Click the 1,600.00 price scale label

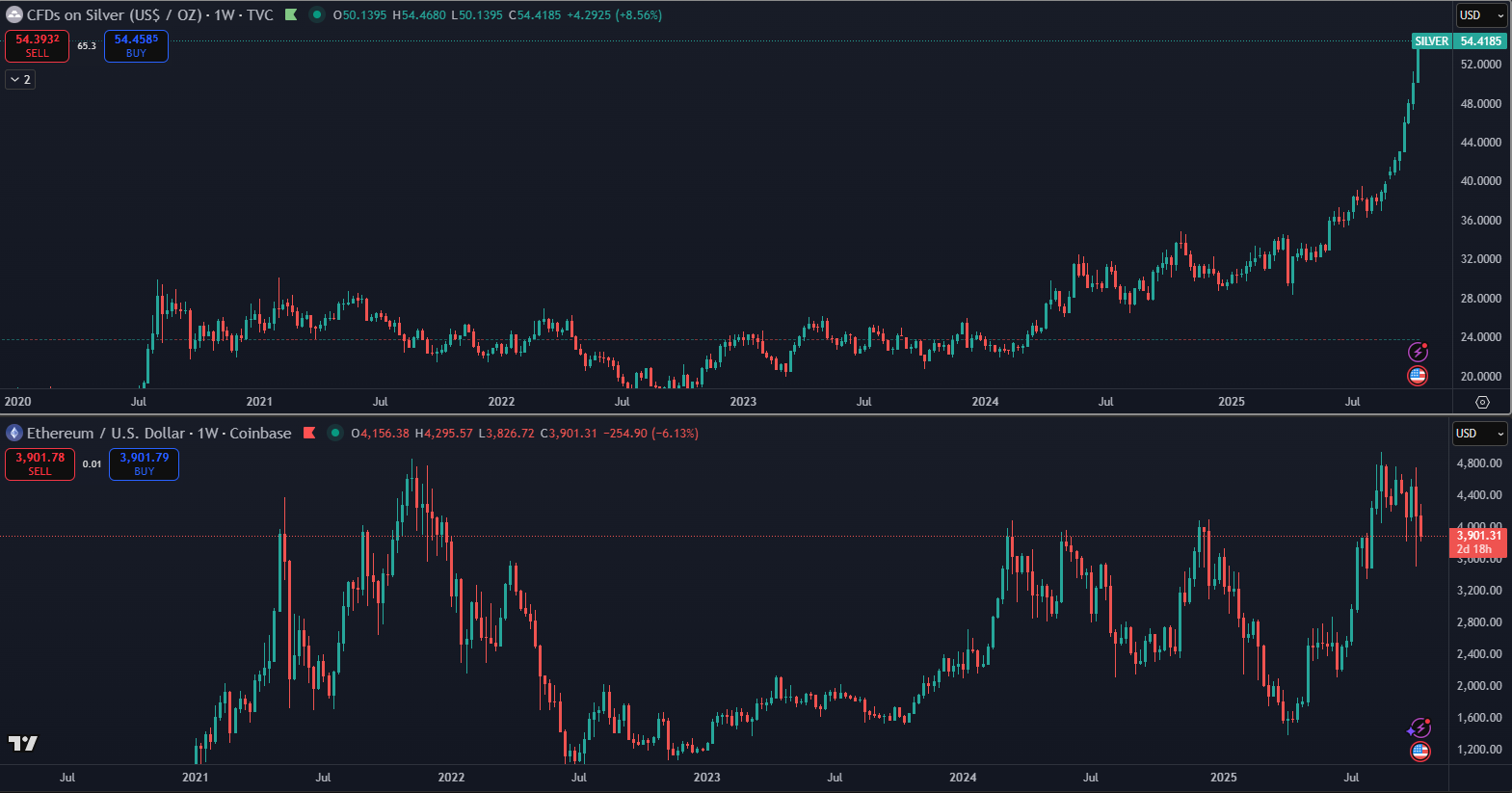click(x=1479, y=718)
